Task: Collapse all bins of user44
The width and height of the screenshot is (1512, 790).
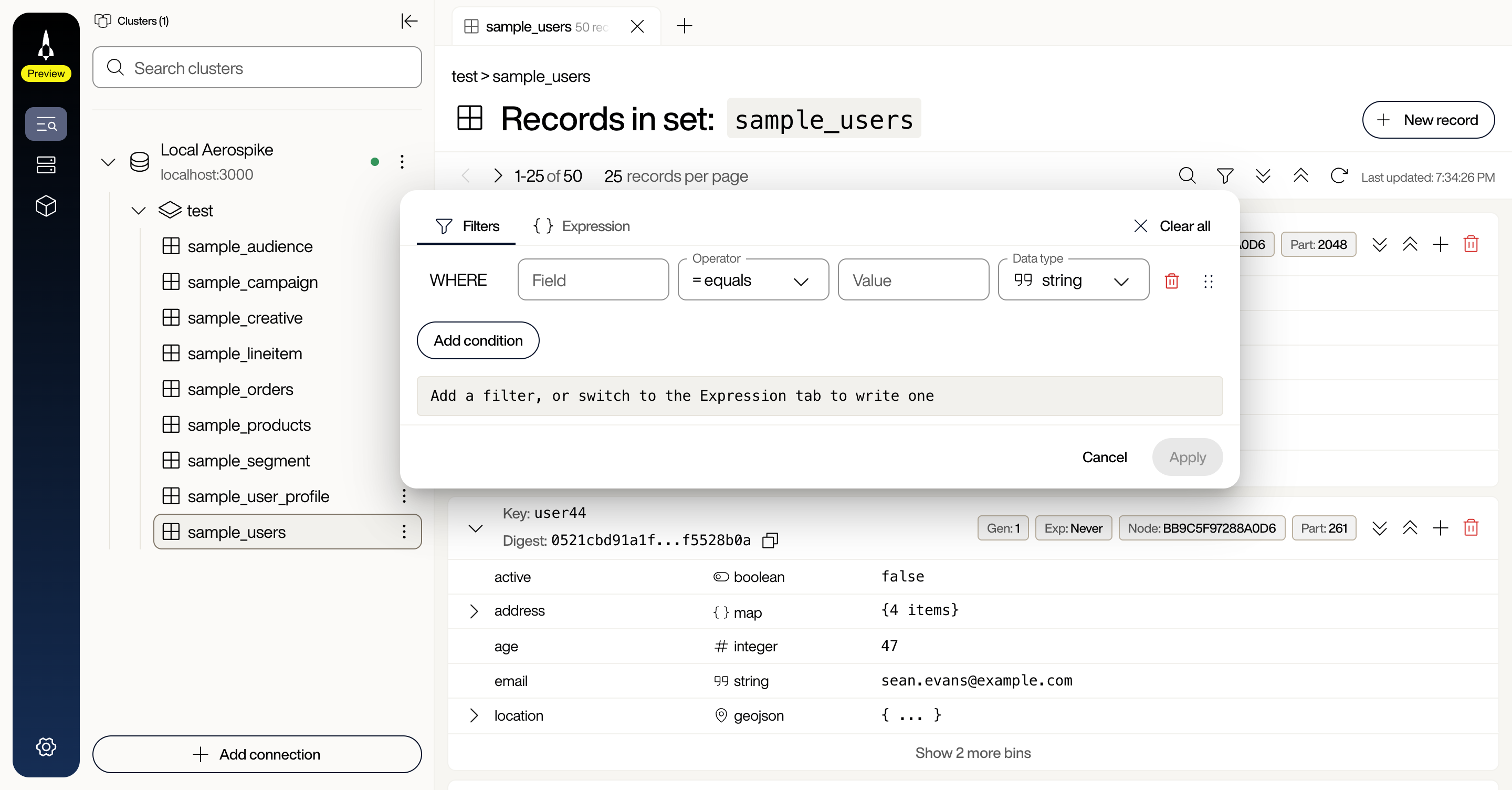Action: (1410, 527)
